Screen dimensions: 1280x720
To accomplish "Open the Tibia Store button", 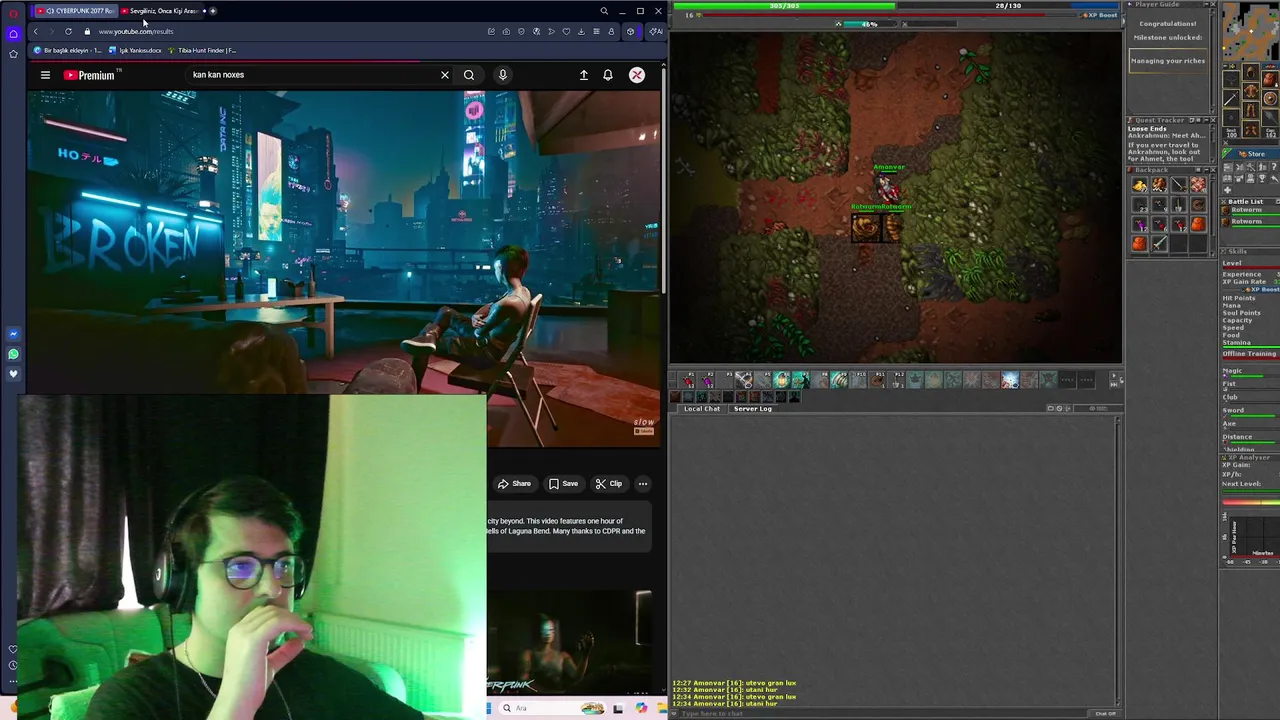I will point(1251,154).
